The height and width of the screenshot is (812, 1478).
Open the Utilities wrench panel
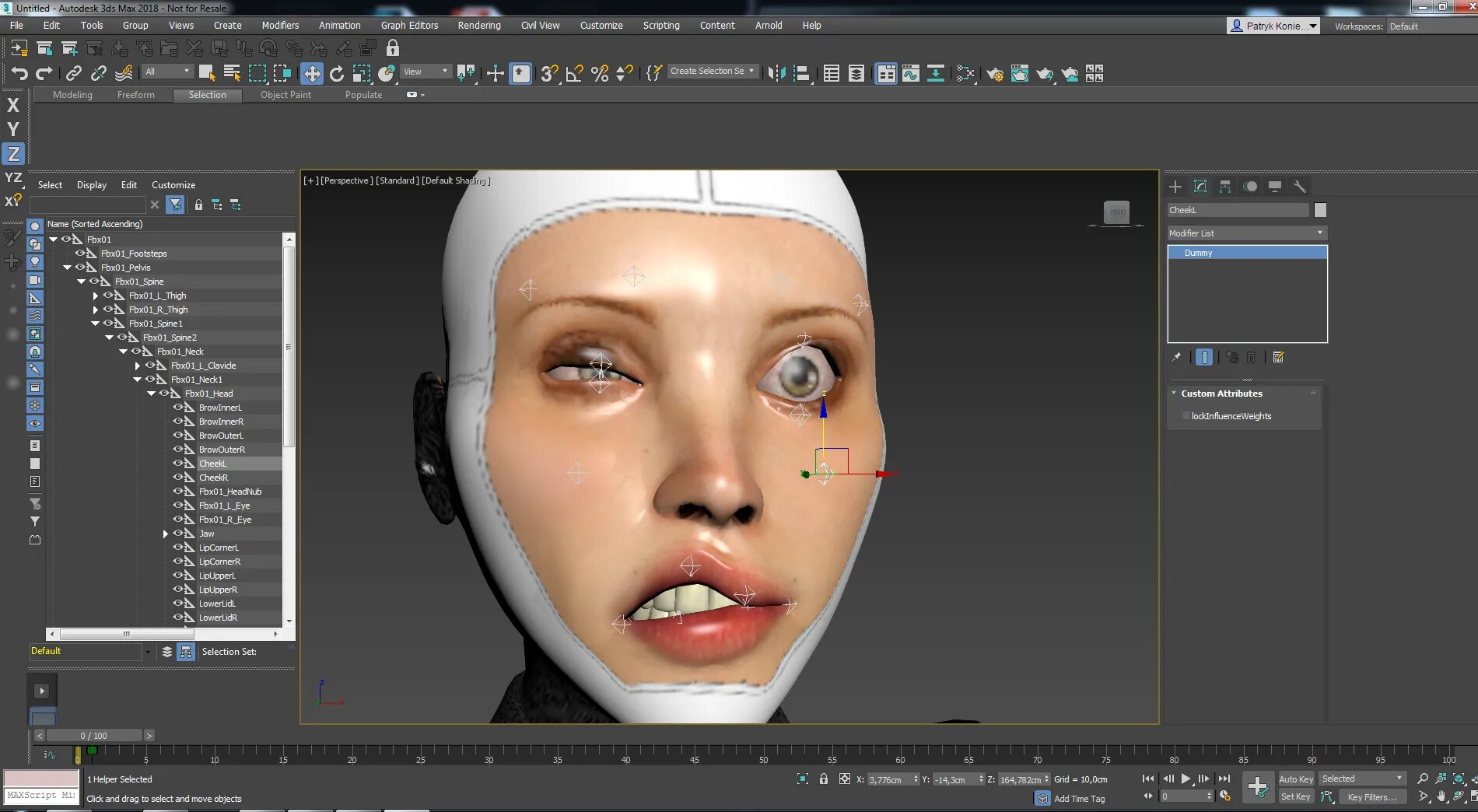point(1299,187)
